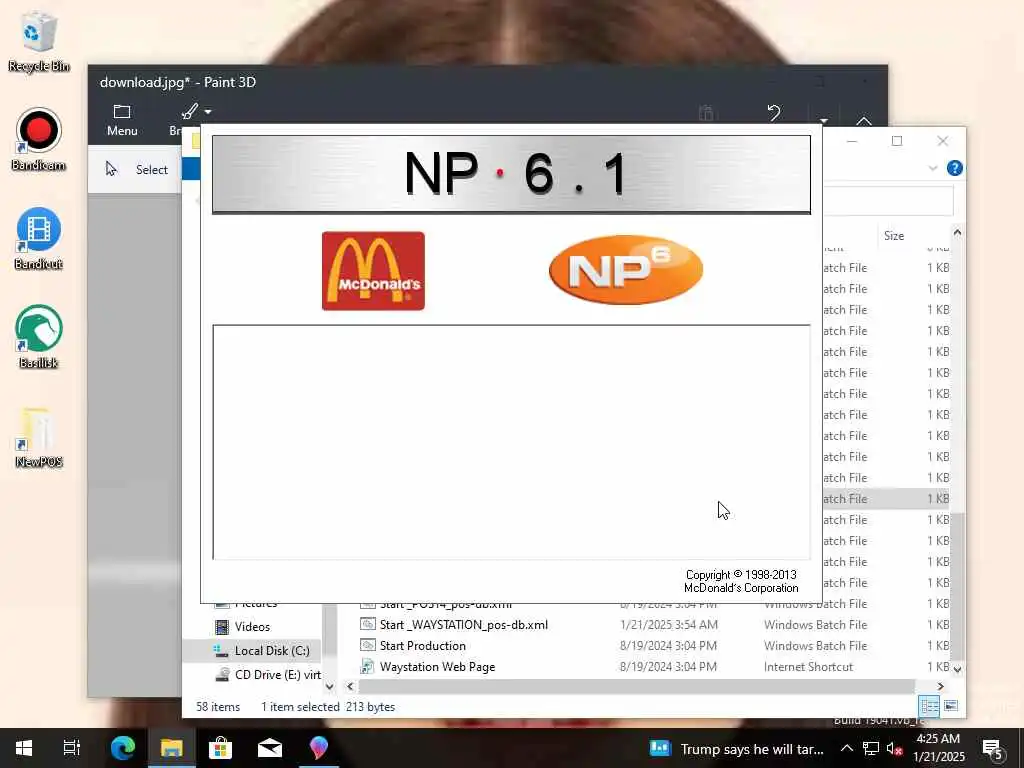Click the File Explorer search box
The width and height of the screenshot is (1024, 768).
[x=888, y=201]
